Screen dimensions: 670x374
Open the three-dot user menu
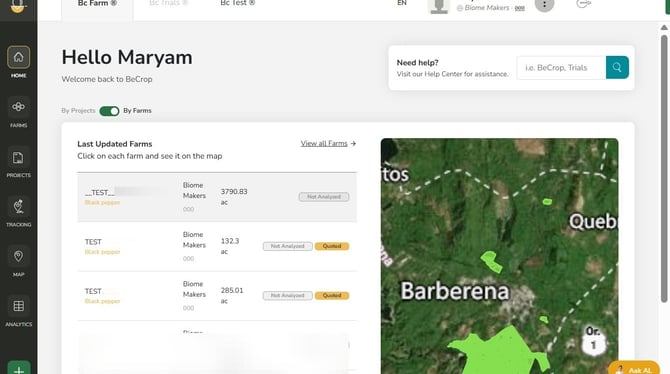point(544,4)
